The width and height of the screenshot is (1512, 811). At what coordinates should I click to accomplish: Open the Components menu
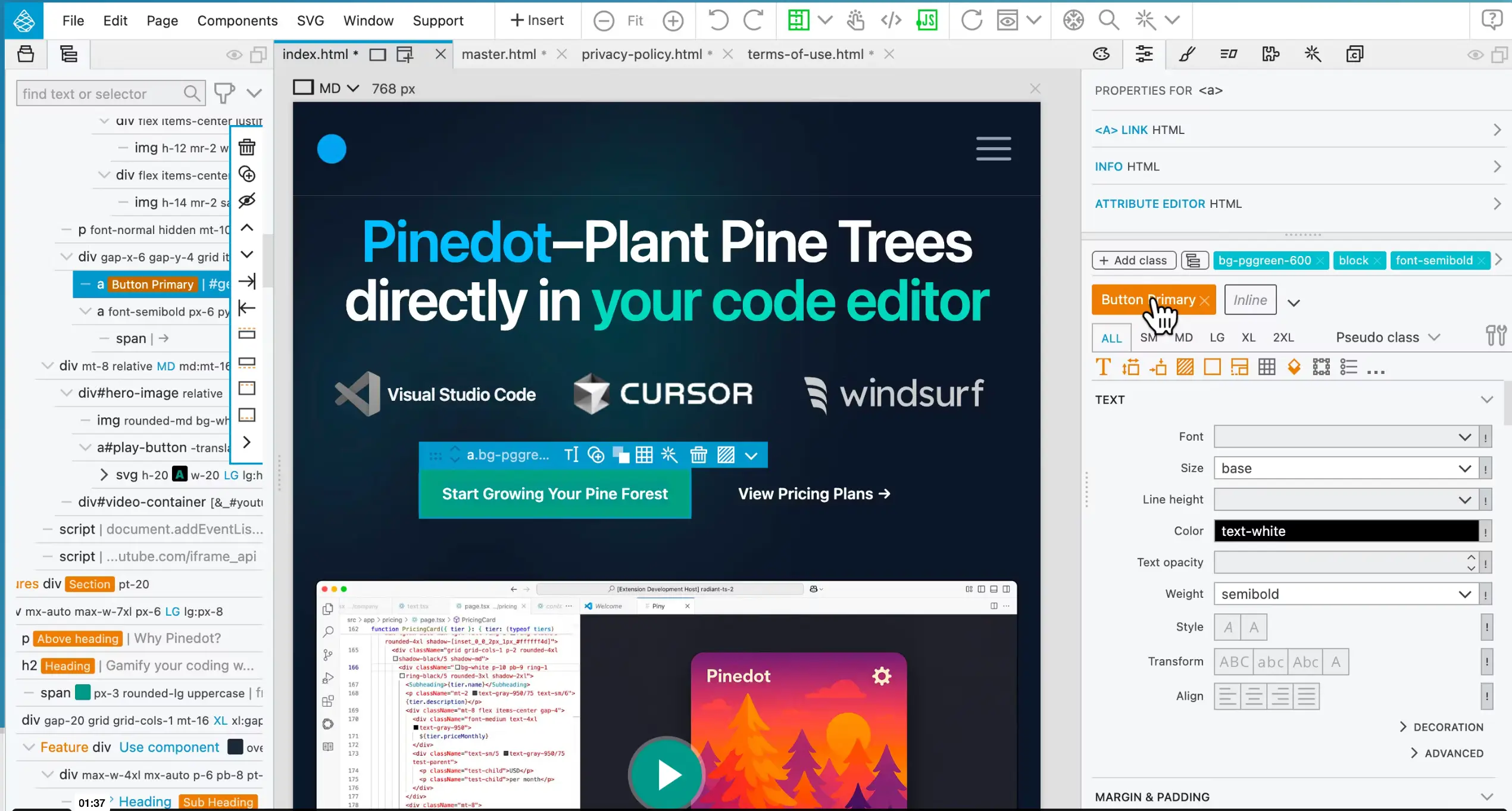(237, 21)
